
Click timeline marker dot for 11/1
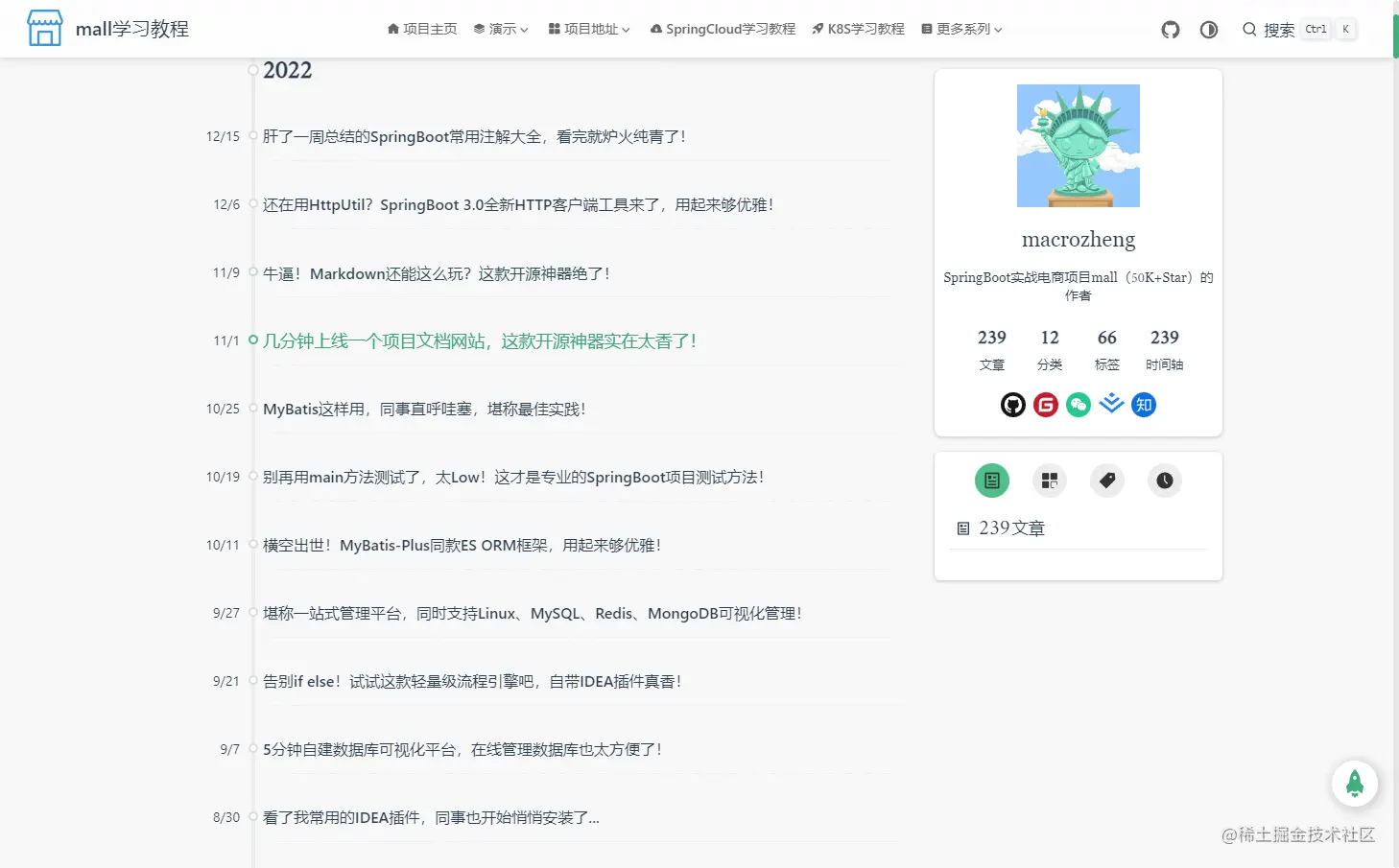click(253, 340)
